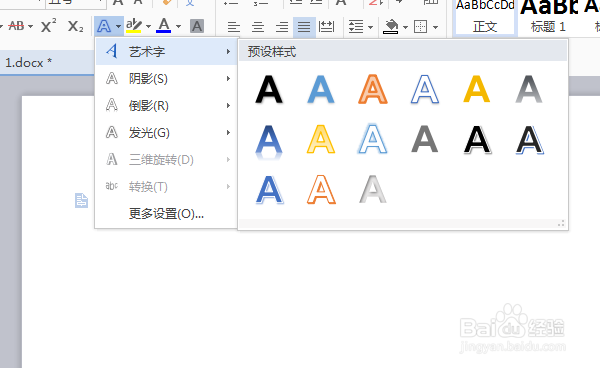Choose the orange hollow outline A preset
This screenshot has width=600, height=368.
point(321,189)
